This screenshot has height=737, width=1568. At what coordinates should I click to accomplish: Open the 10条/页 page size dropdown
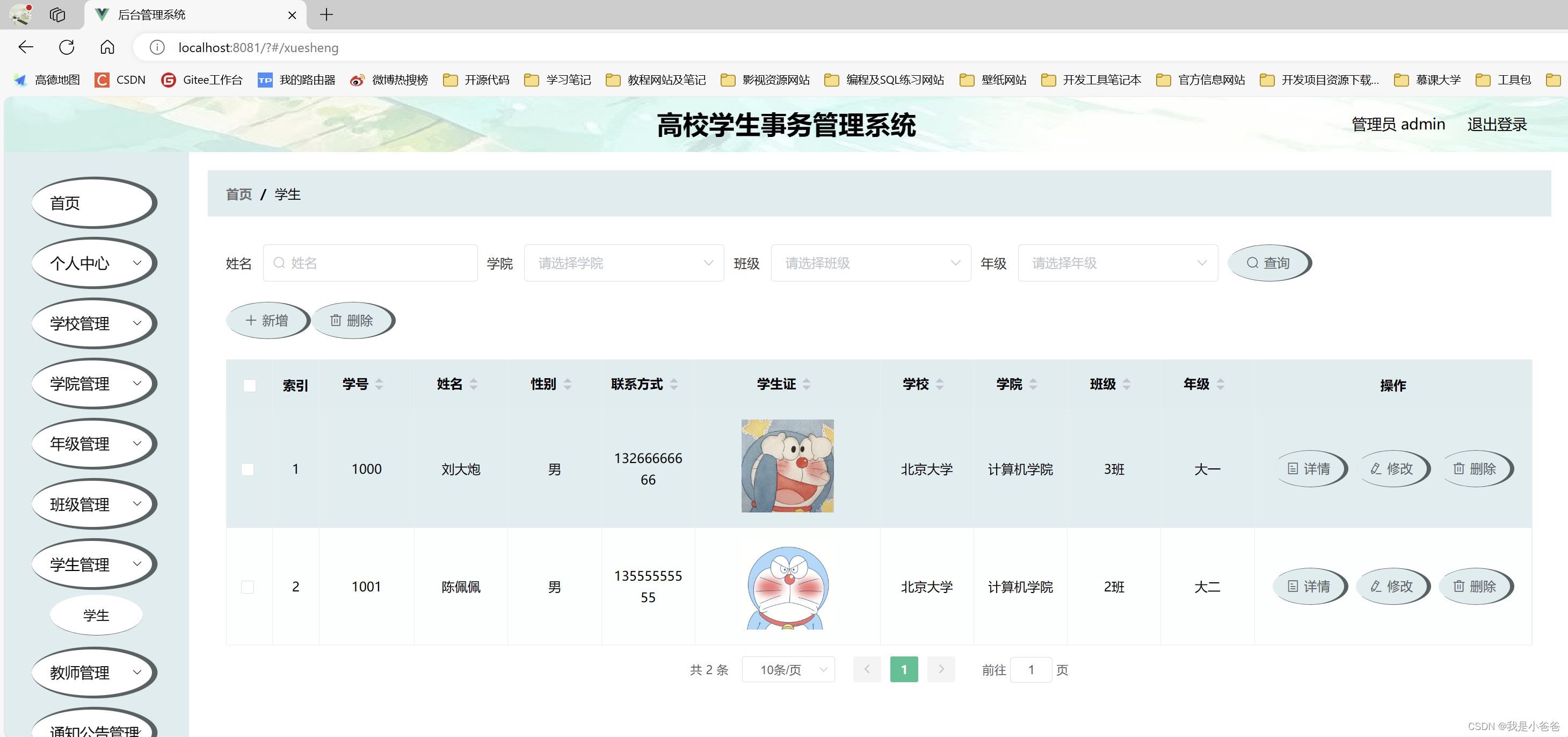click(788, 669)
